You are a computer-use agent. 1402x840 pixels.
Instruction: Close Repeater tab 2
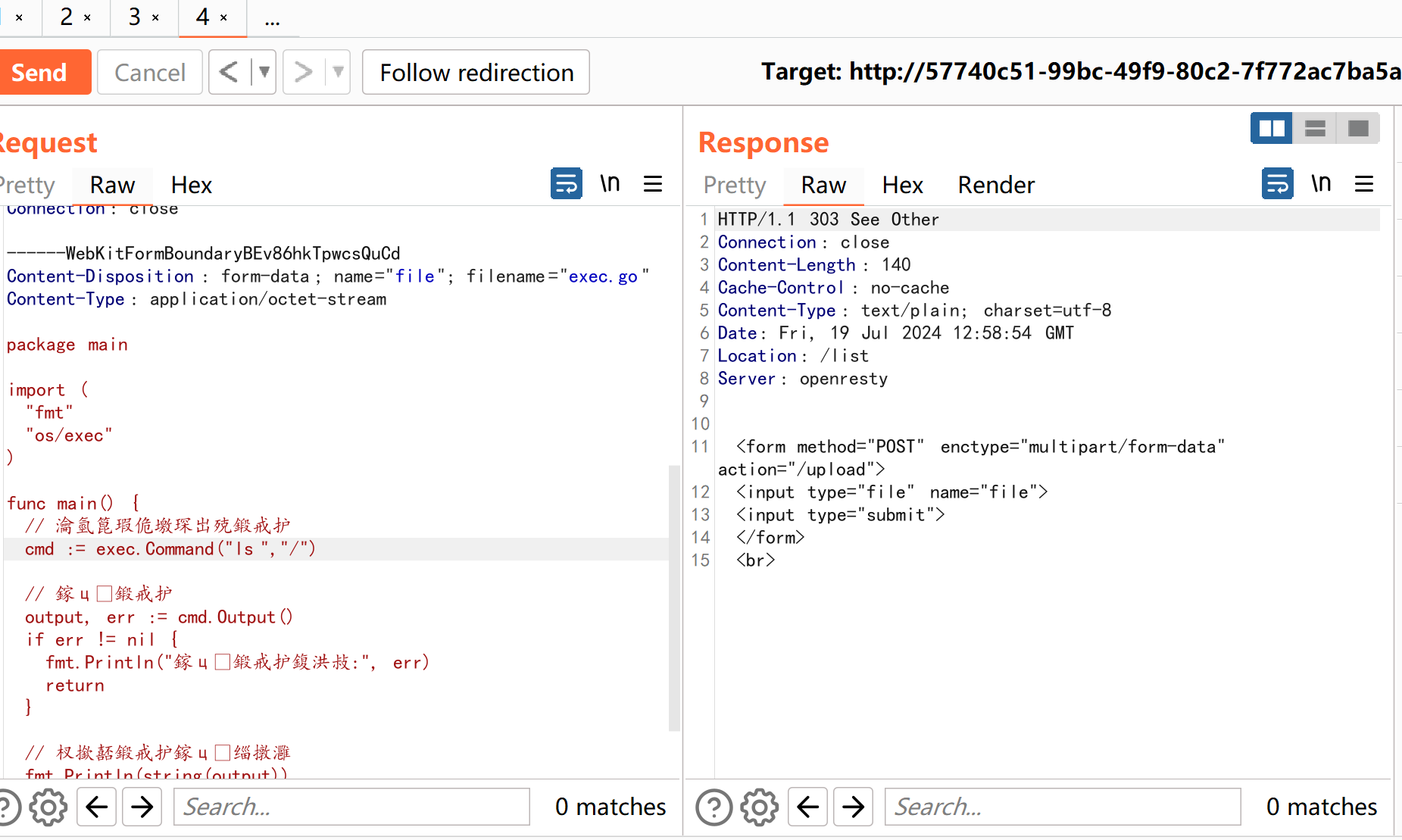(87, 17)
